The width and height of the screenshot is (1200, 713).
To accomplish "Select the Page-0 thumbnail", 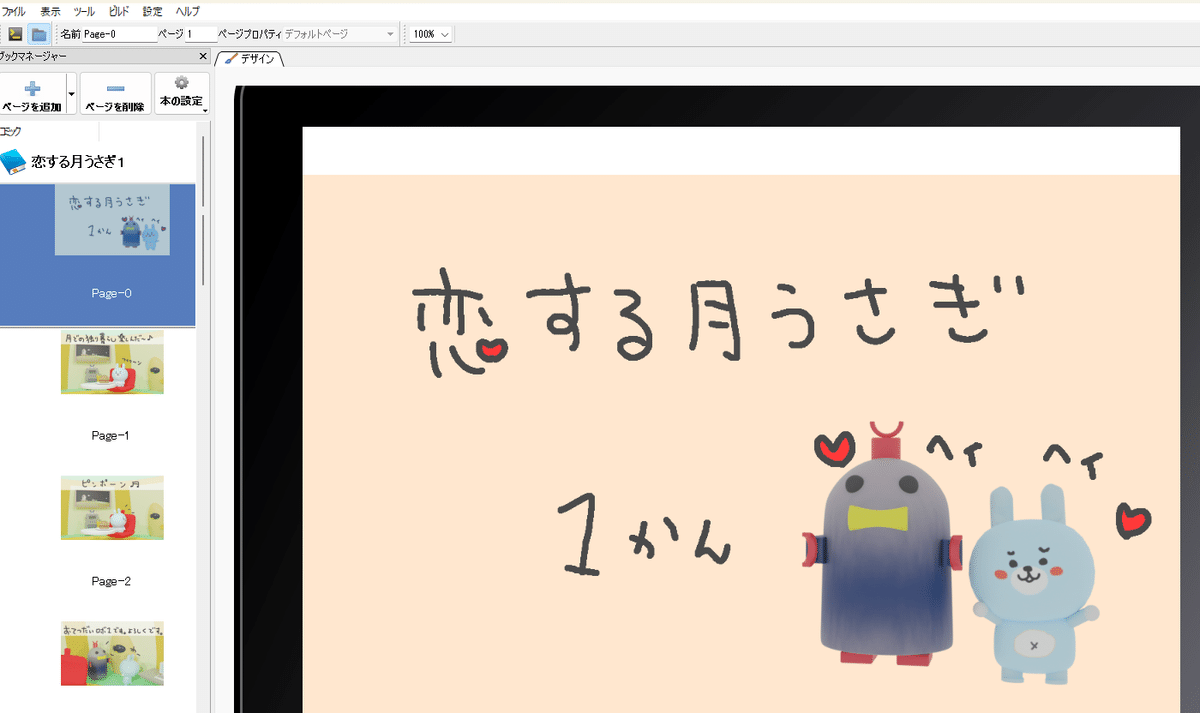I will click(112, 219).
